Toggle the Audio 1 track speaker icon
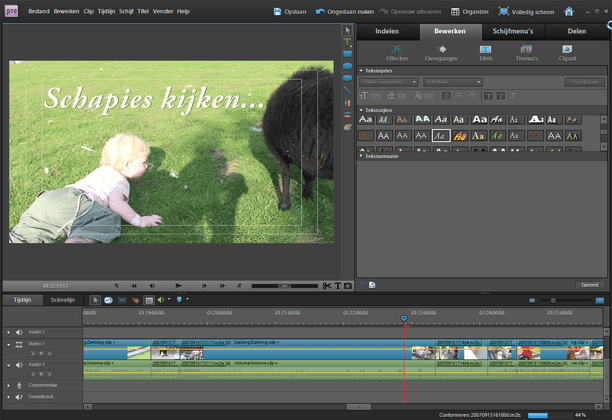 [20, 365]
